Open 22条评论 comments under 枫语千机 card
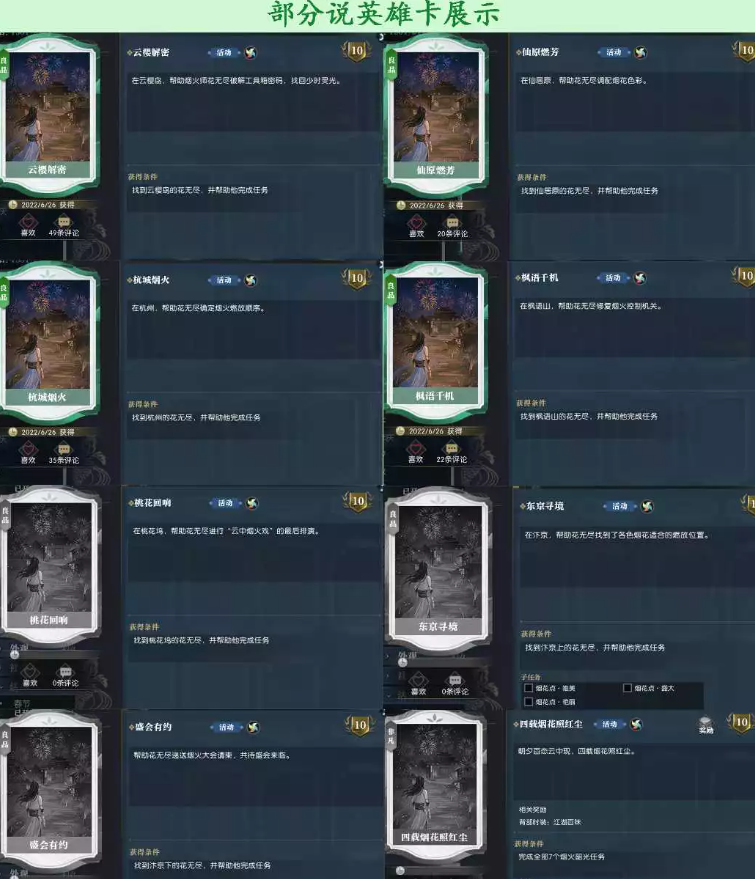This screenshot has width=755, height=879. [x=452, y=448]
